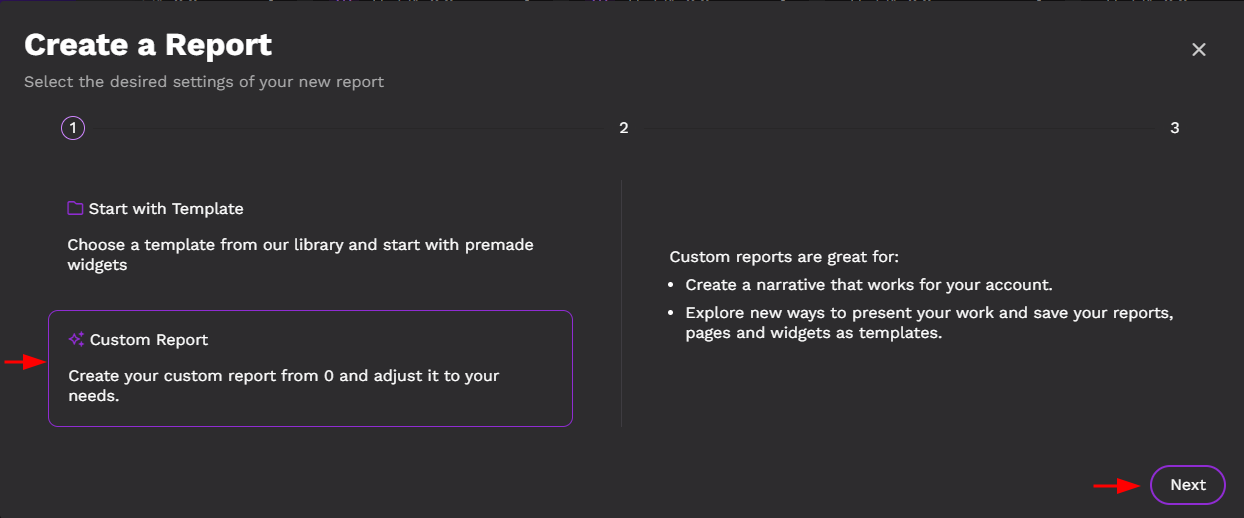Click the 'Explore new ways' bullet point
This screenshot has height=518, width=1244.
coord(929,323)
